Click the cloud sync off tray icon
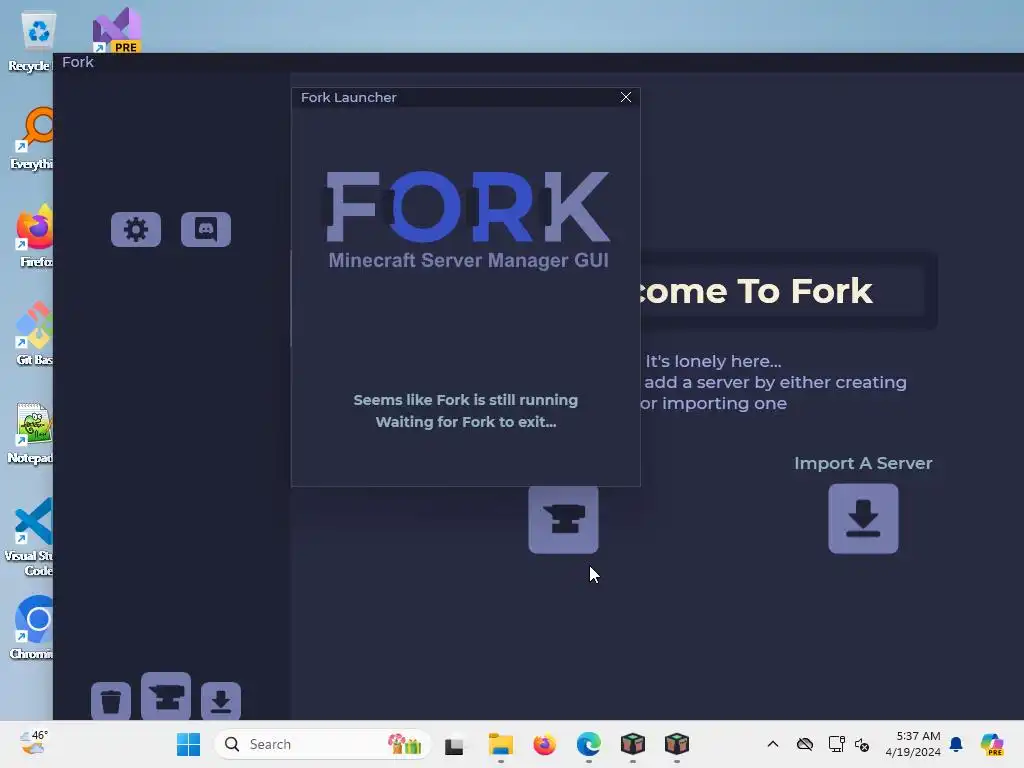Screen dimensions: 1024x768 805,744
